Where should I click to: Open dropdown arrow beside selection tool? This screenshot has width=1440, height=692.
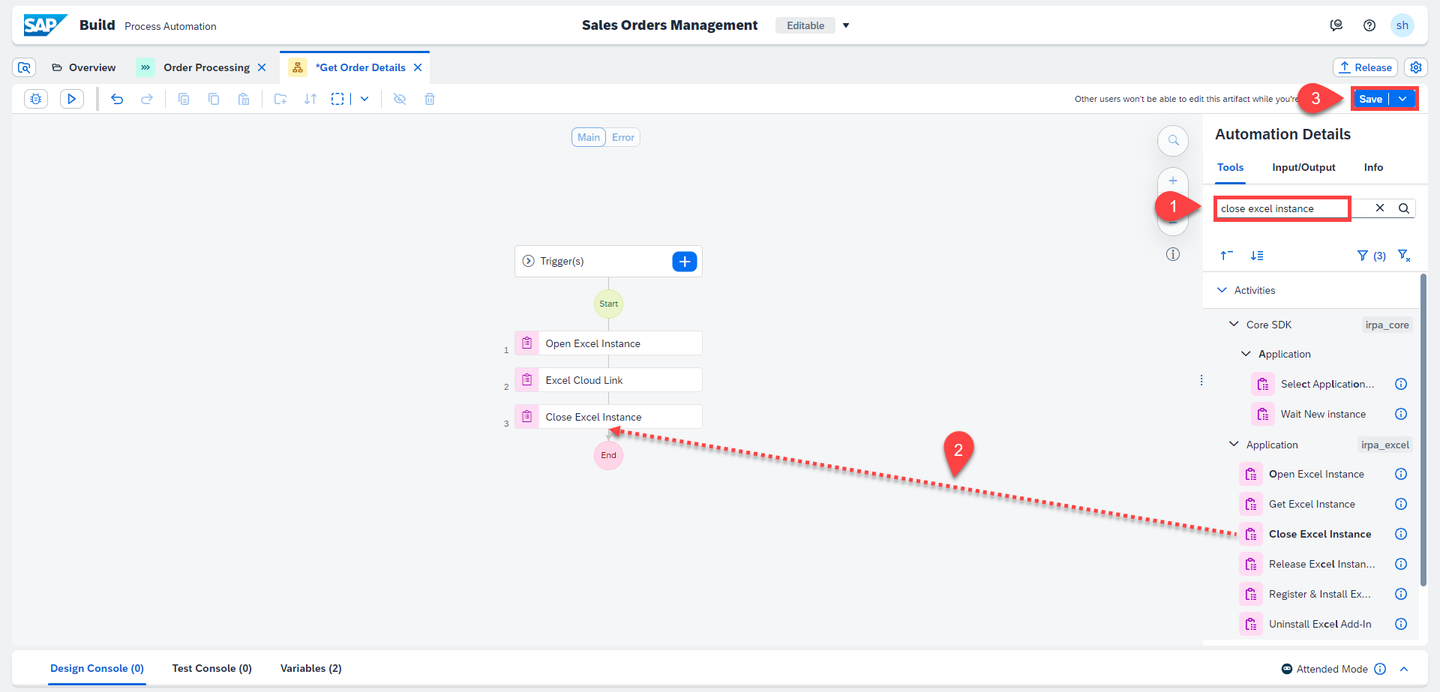pos(364,99)
